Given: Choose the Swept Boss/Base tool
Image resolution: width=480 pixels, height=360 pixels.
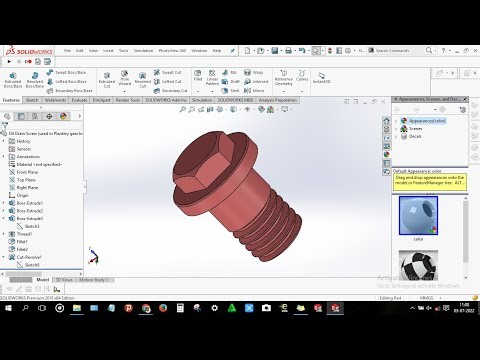Looking at the screenshot, I should (x=66, y=72).
